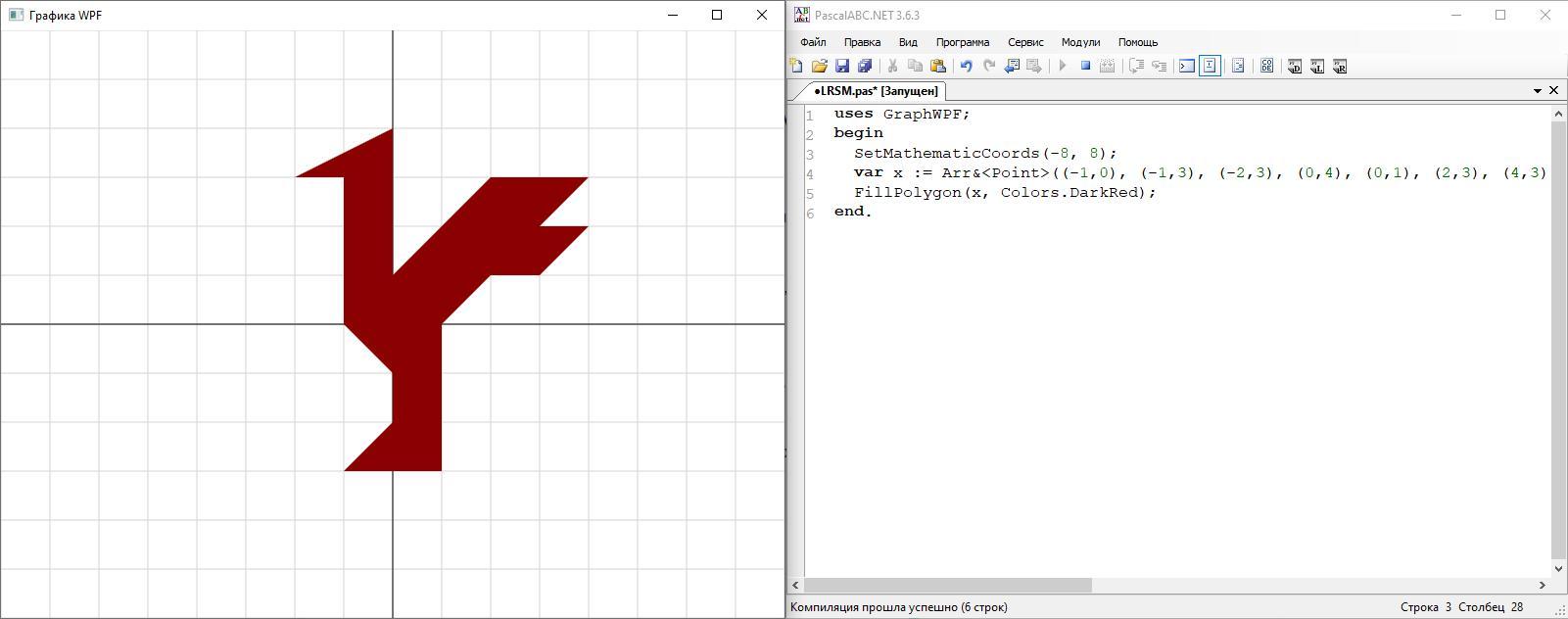Viewport: 1568px width, 619px height.
Task: Minimize the PascalABC.NET window
Action: (x=1455, y=15)
